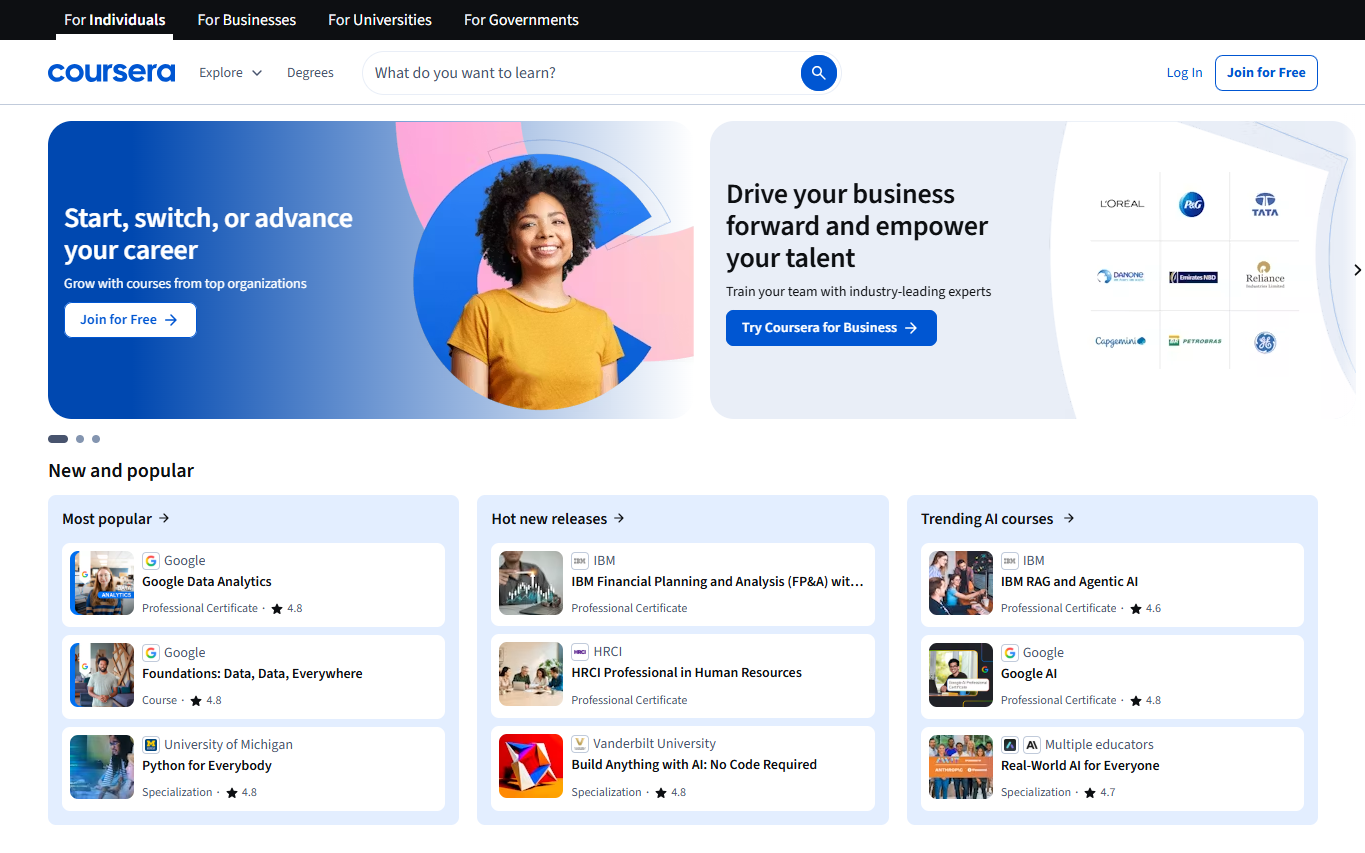Switch to the For Businesses tab

[x=247, y=20]
